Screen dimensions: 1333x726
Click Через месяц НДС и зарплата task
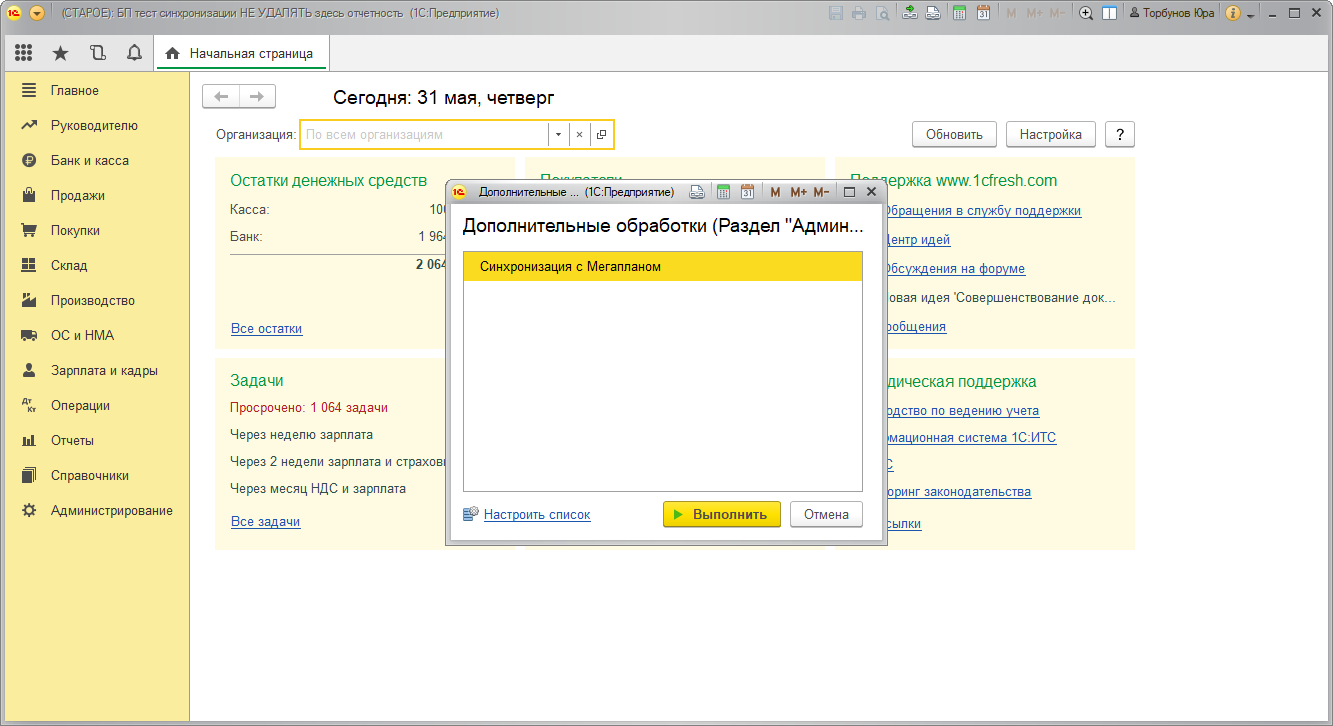[318, 488]
